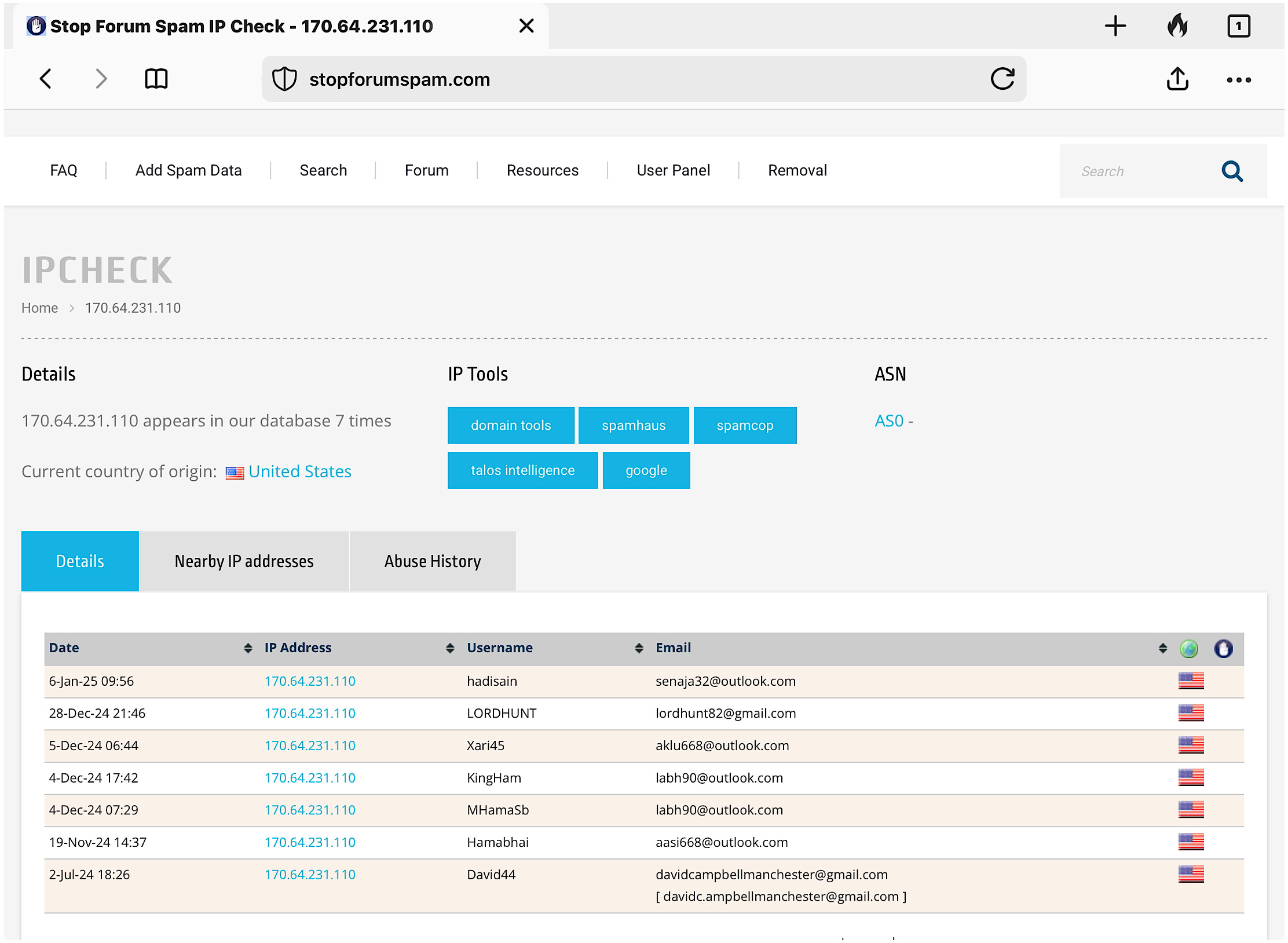Viewport: 1288px width, 943px height.
Task: Open IP link in 6-Jan-25 row
Action: [x=310, y=681]
